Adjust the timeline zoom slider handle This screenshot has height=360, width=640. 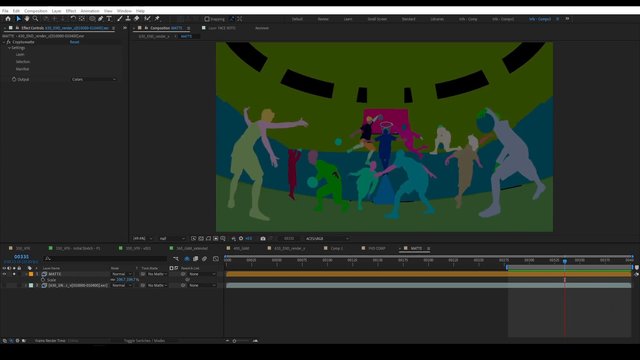234,341
